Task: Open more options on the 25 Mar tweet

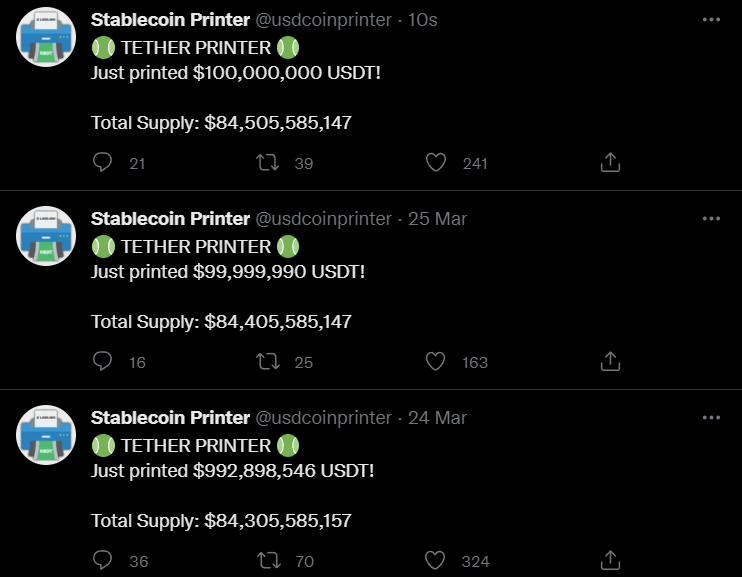Action: pyautogui.click(x=711, y=219)
